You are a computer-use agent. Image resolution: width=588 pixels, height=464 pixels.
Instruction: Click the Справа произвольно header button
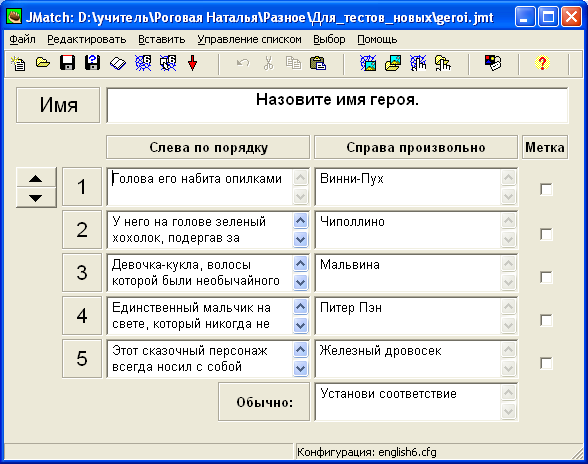416,147
